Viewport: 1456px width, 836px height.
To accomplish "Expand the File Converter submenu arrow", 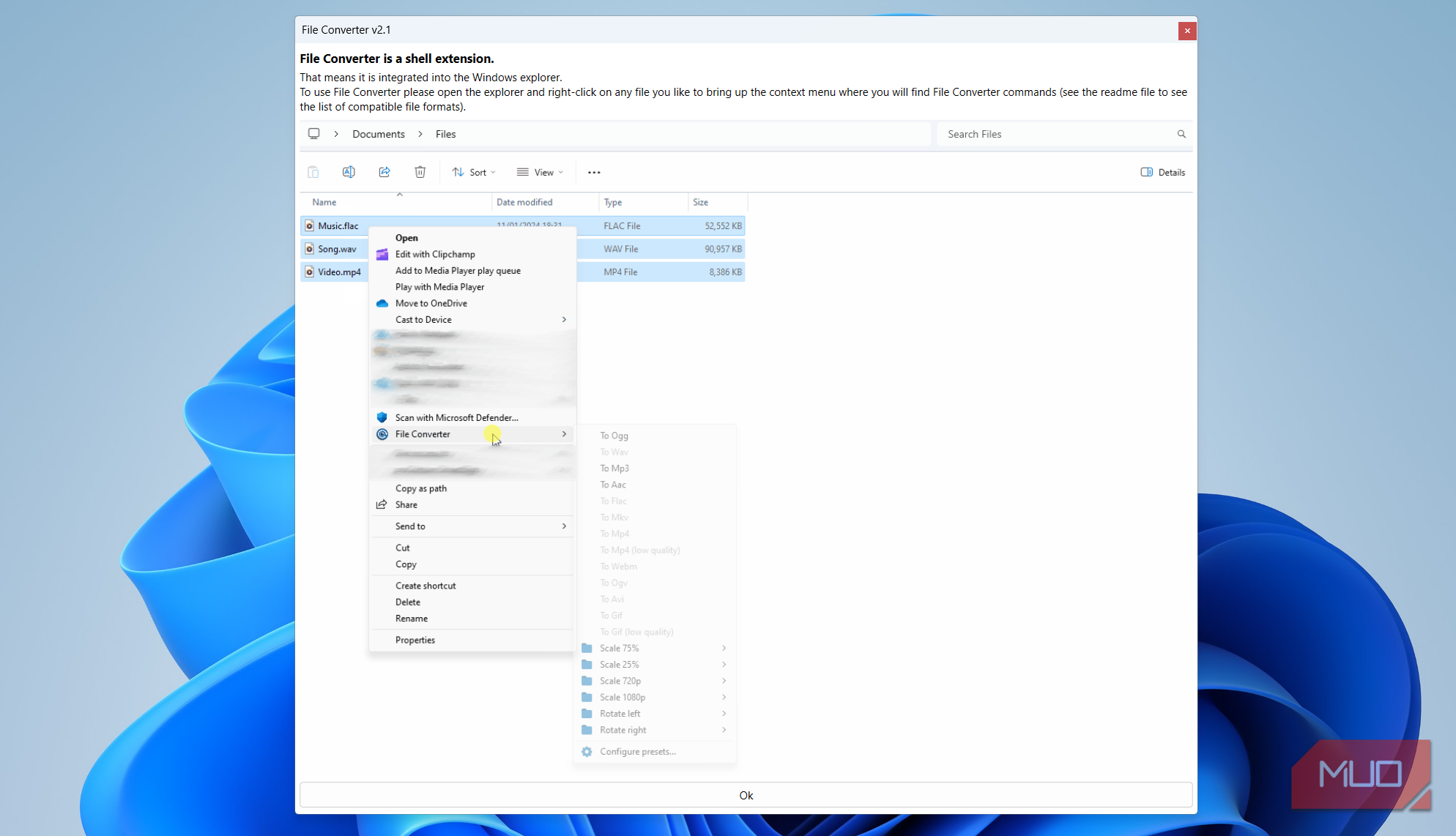I will 564,434.
